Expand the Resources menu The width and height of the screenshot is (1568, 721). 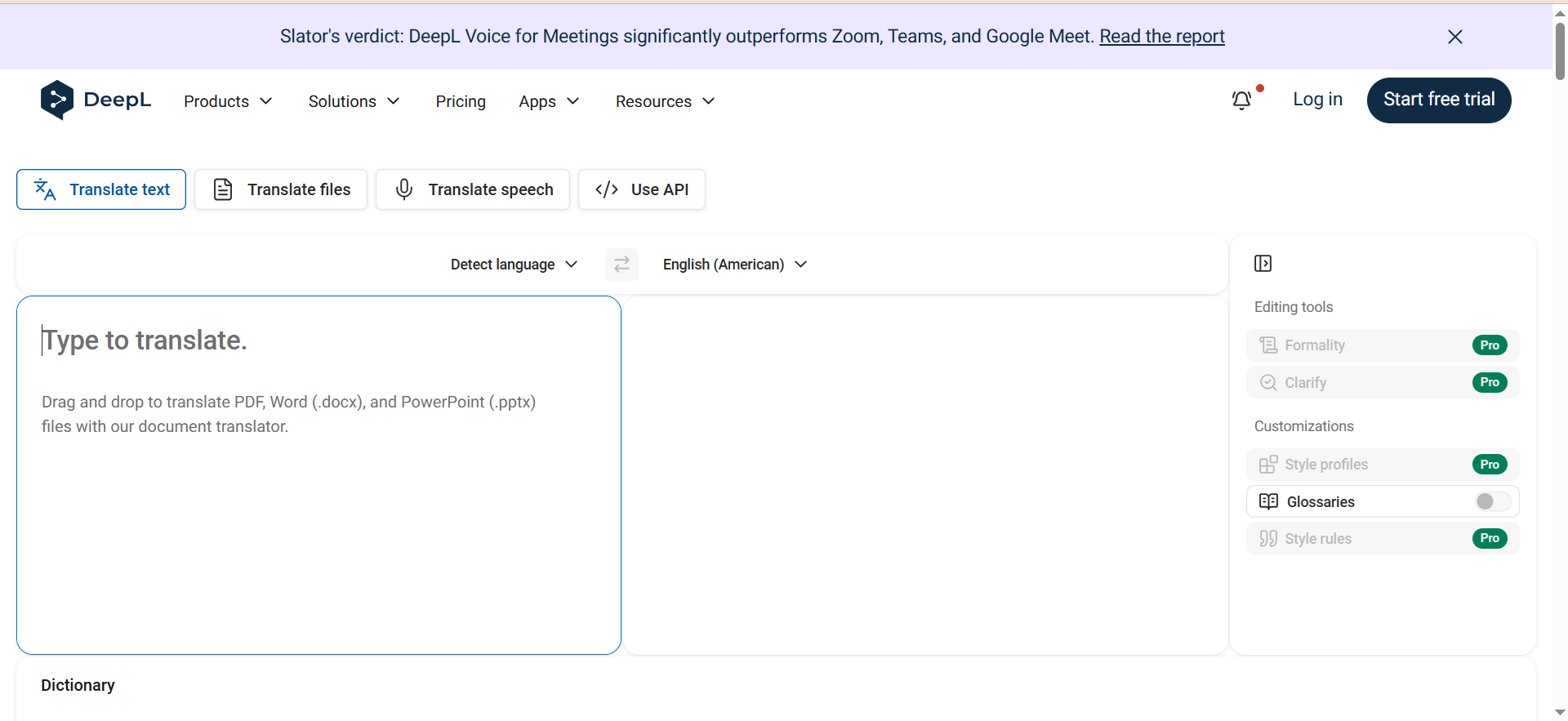[x=665, y=101]
